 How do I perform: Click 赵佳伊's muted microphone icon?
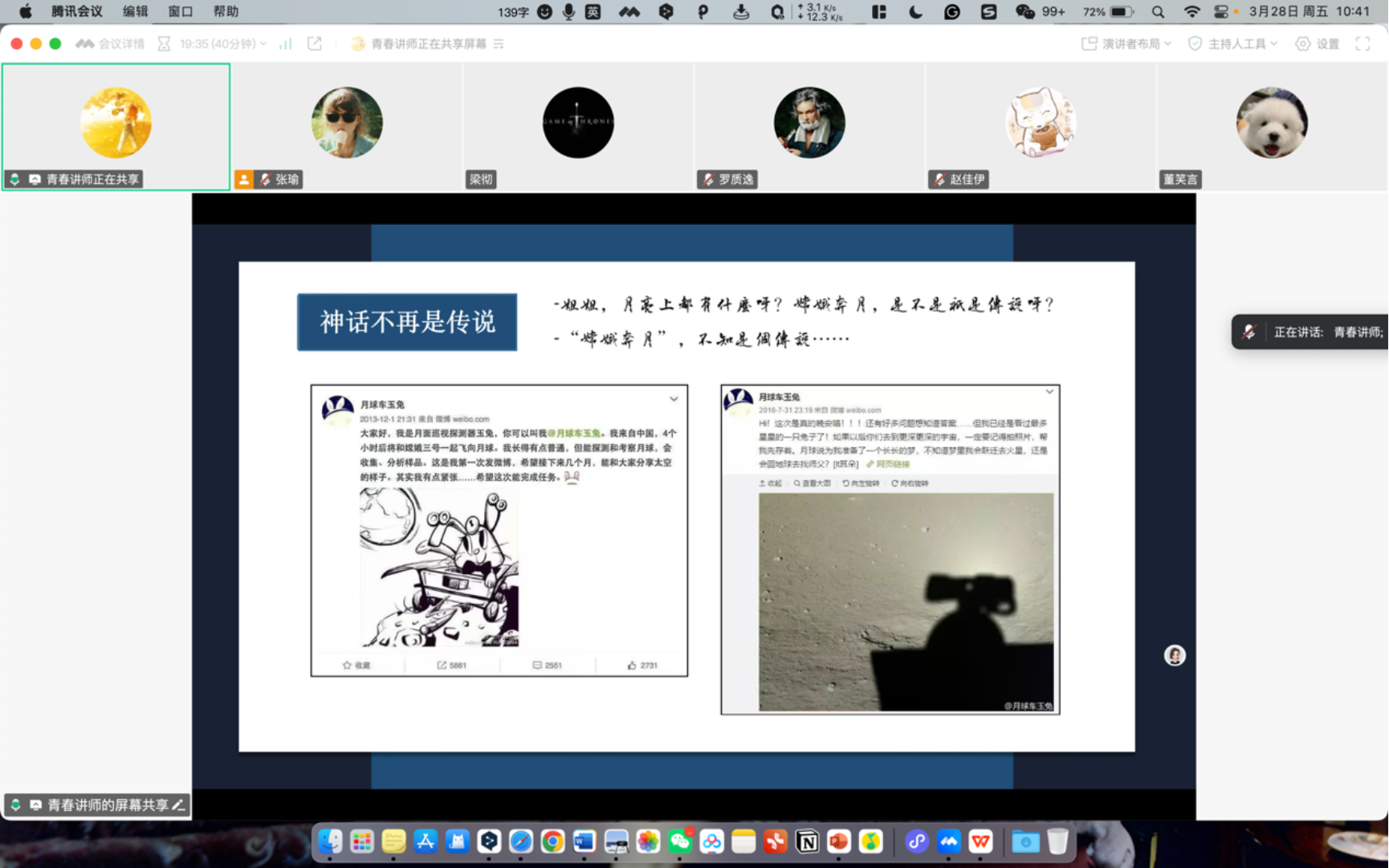(x=939, y=180)
